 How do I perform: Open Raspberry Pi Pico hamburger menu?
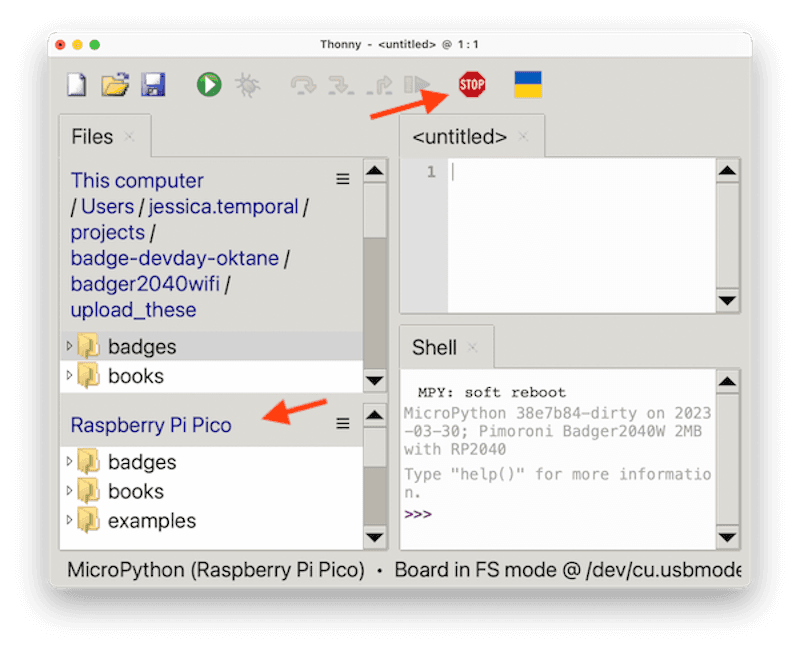coord(343,423)
